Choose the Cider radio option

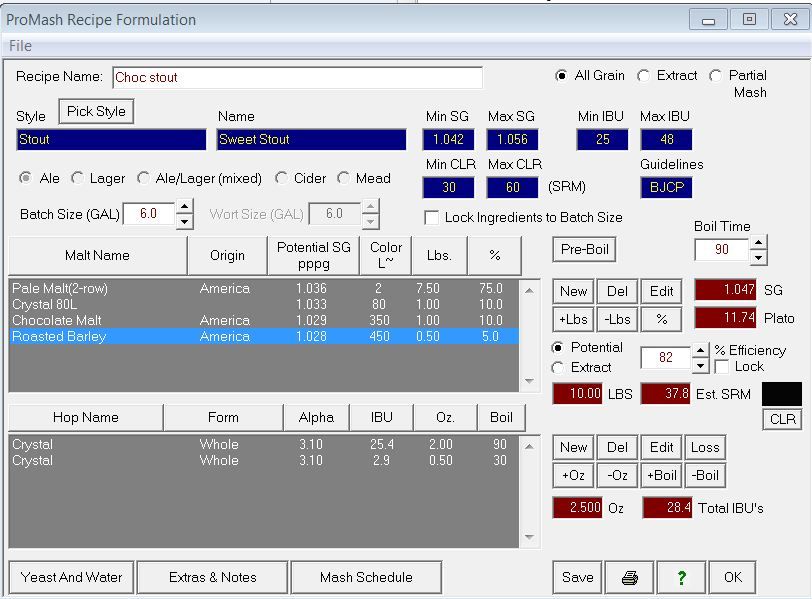281,178
